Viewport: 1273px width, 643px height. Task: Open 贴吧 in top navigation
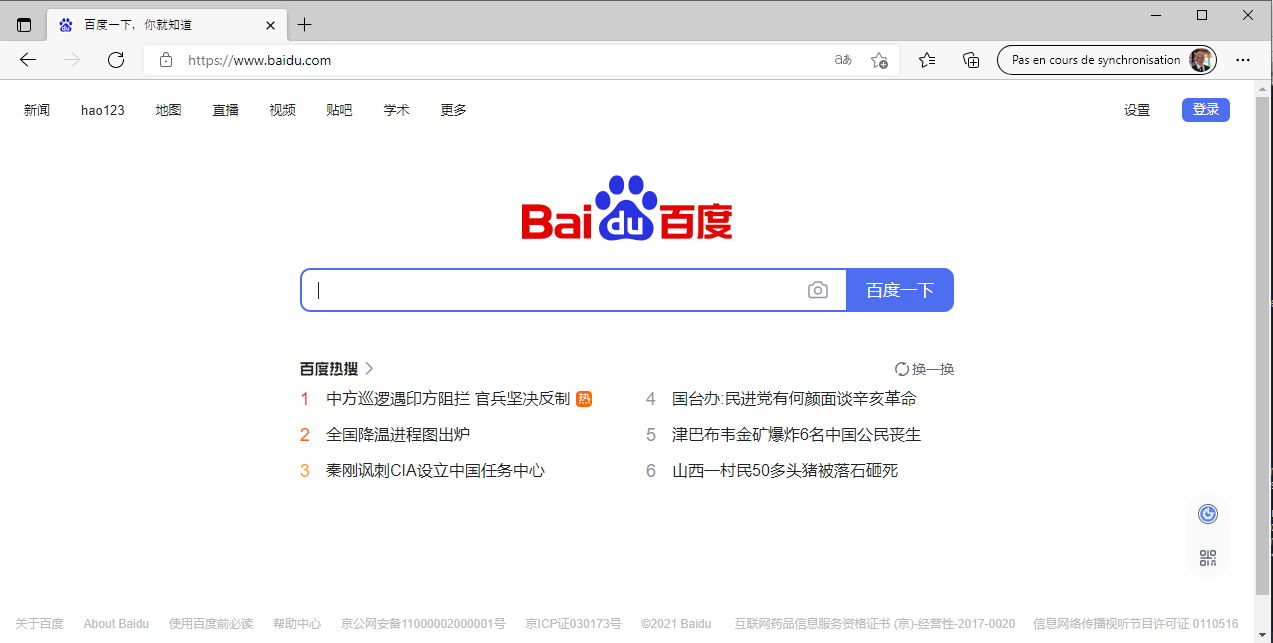click(x=340, y=110)
